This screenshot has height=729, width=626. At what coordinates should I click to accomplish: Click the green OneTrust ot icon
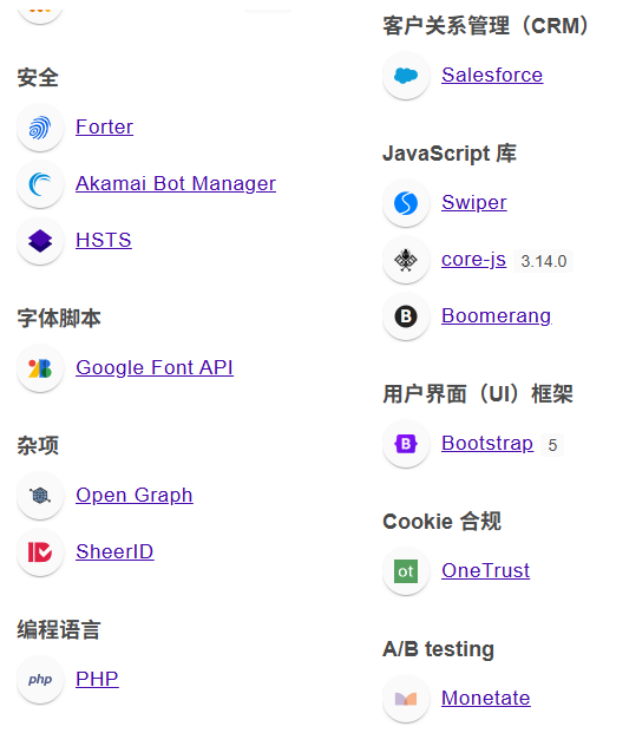pyautogui.click(x=406, y=571)
